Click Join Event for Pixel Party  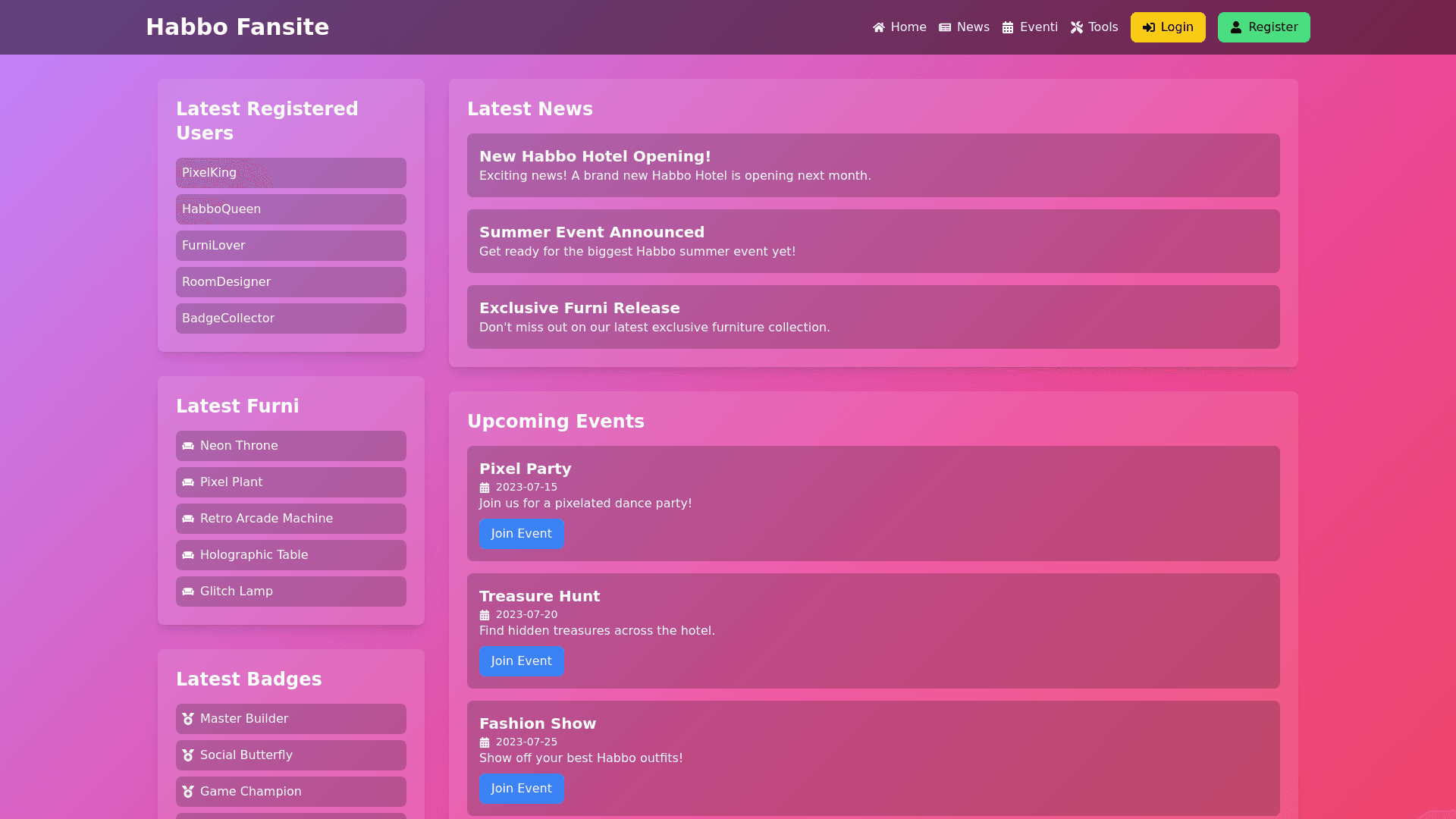tap(521, 534)
